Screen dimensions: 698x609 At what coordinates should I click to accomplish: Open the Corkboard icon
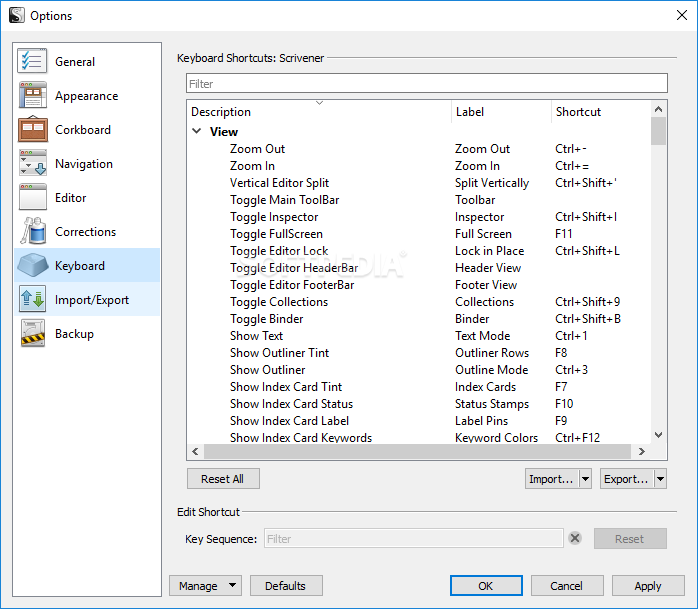coord(32,129)
